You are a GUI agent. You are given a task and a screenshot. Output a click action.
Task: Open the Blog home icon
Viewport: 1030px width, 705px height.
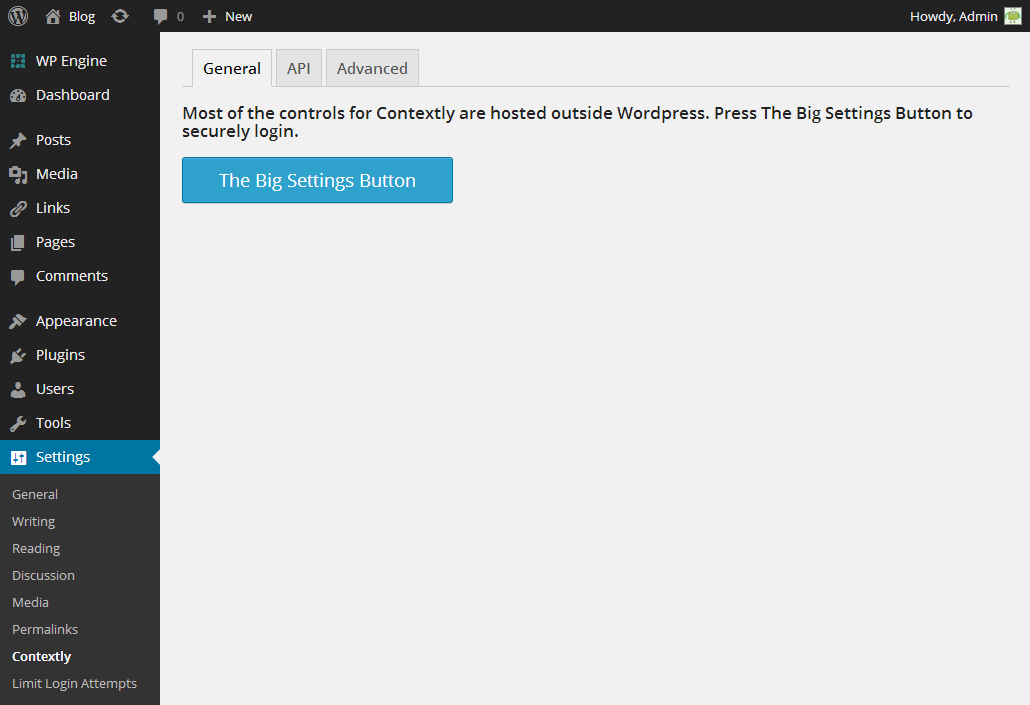pos(53,16)
